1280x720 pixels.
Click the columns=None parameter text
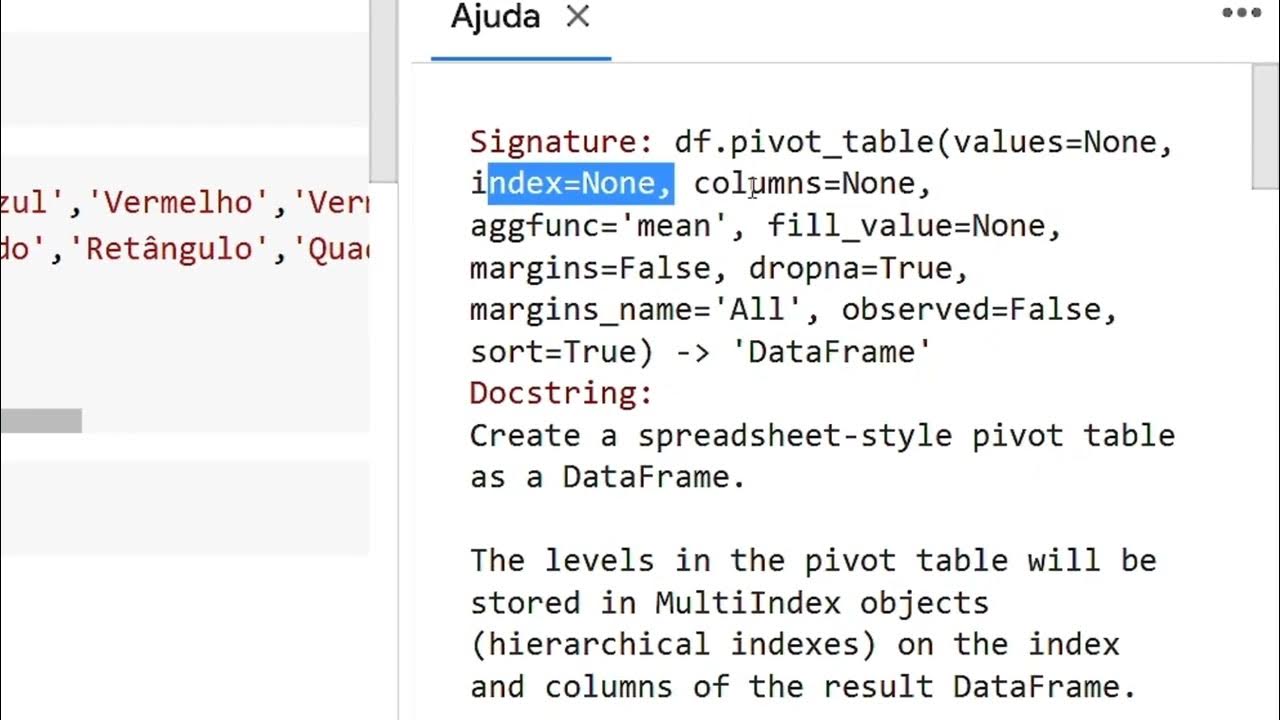(811, 184)
